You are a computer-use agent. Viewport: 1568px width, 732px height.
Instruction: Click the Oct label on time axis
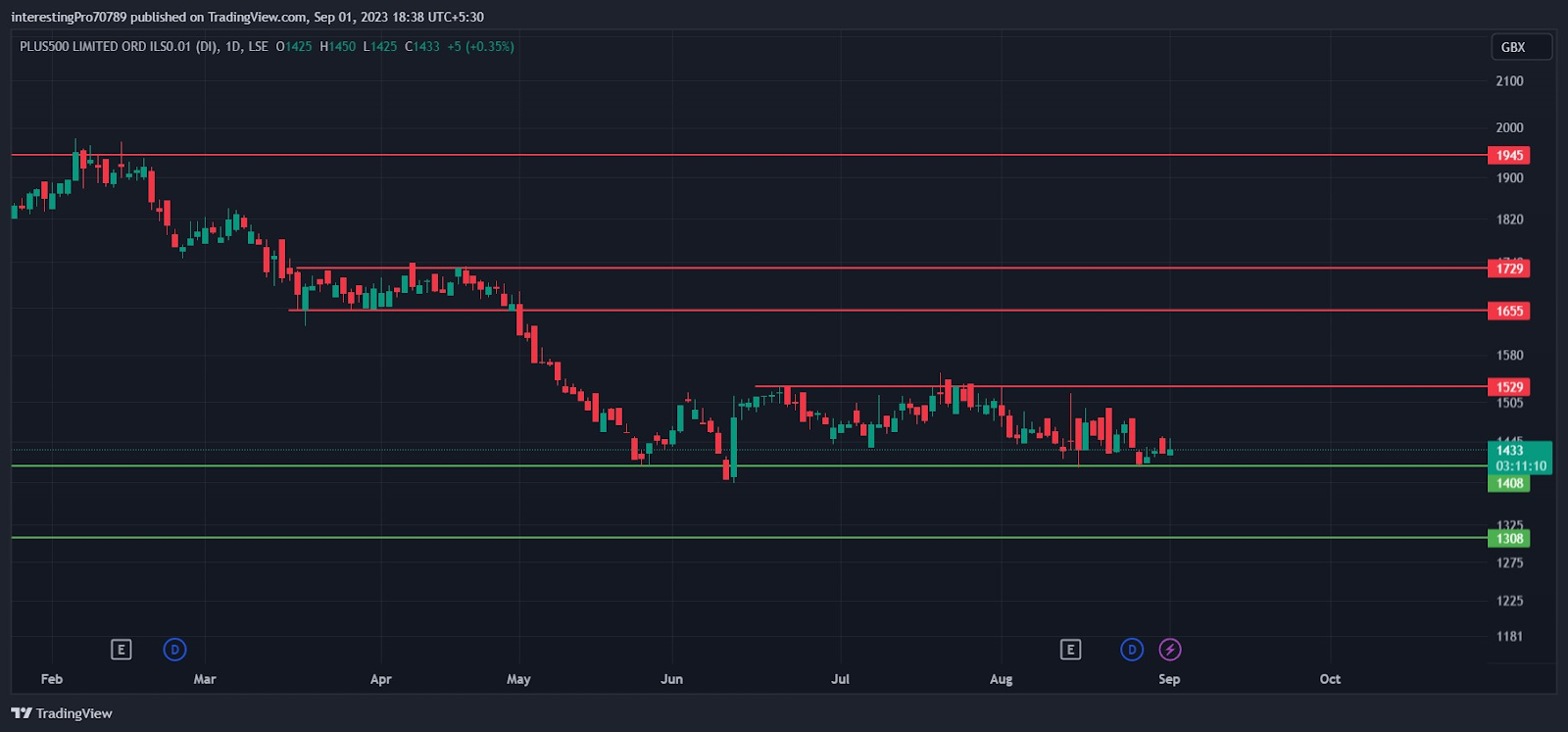(x=1330, y=679)
